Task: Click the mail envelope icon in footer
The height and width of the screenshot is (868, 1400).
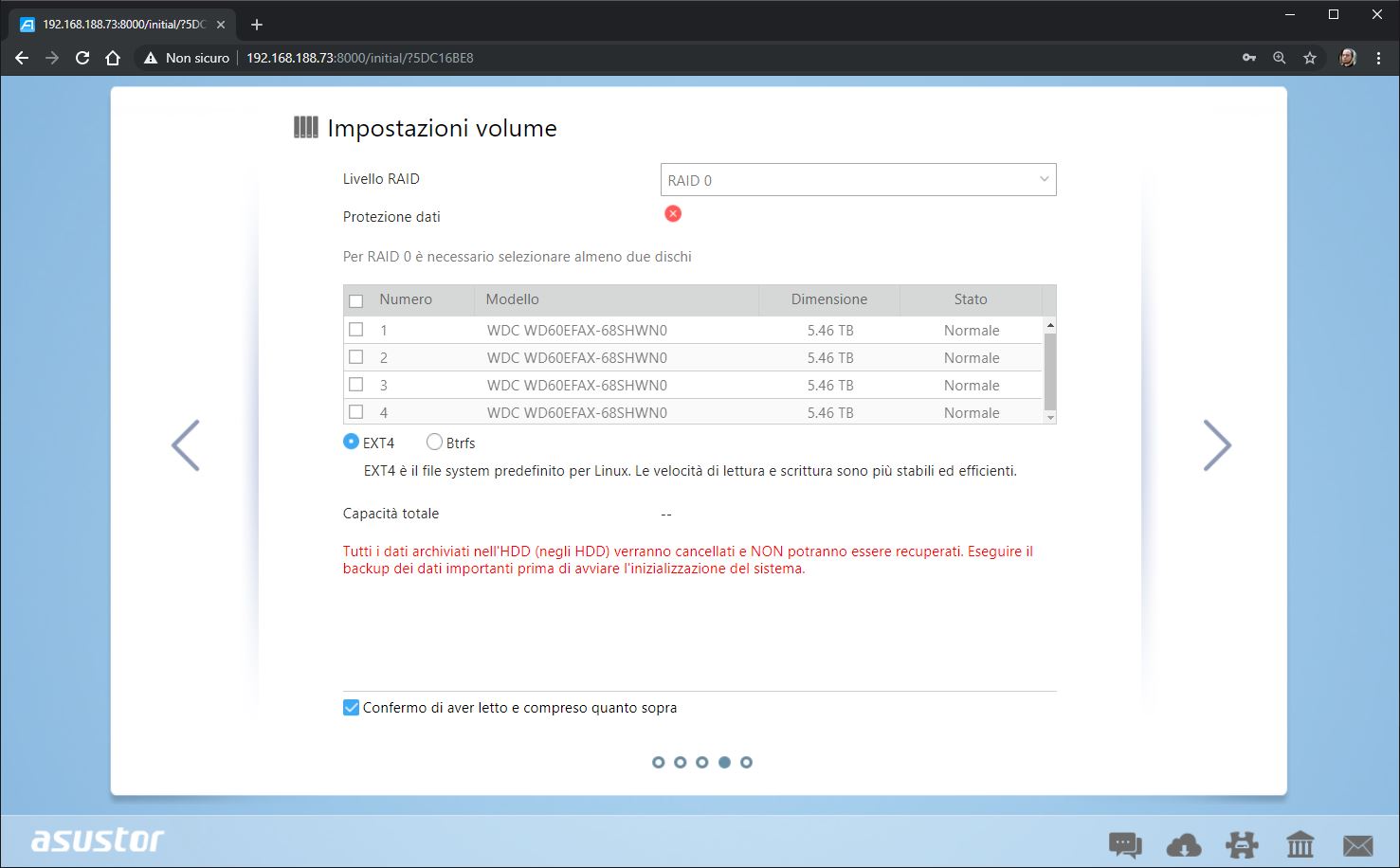Action: tap(1357, 843)
